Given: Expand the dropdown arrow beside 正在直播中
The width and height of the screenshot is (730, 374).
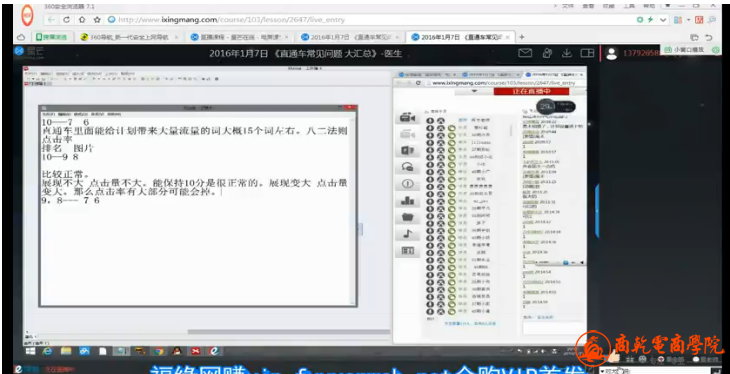Looking at the screenshot, I should click(x=474, y=91).
